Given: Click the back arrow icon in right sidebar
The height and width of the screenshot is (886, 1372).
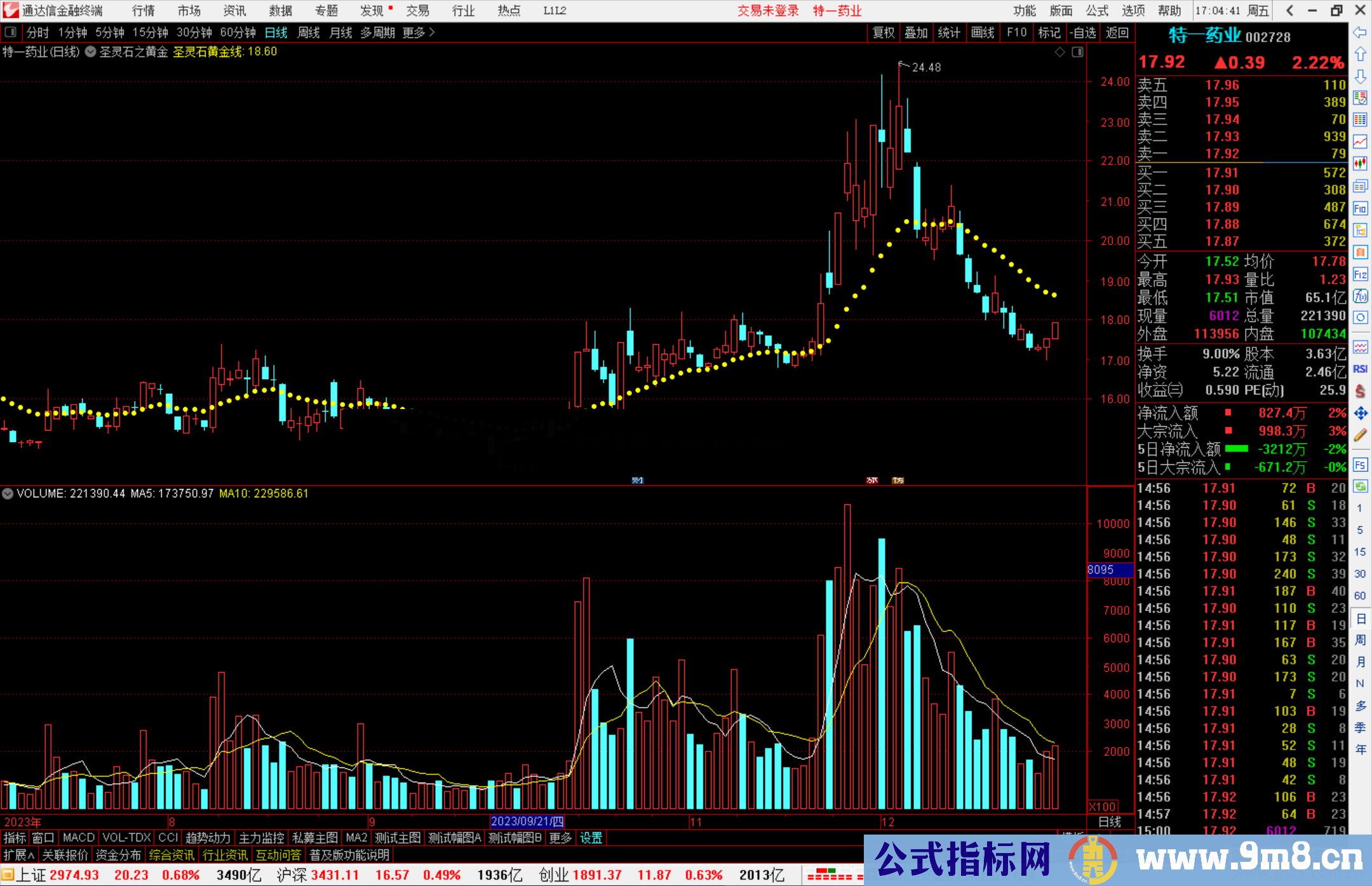Looking at the screenshot, I should 1359,32.
